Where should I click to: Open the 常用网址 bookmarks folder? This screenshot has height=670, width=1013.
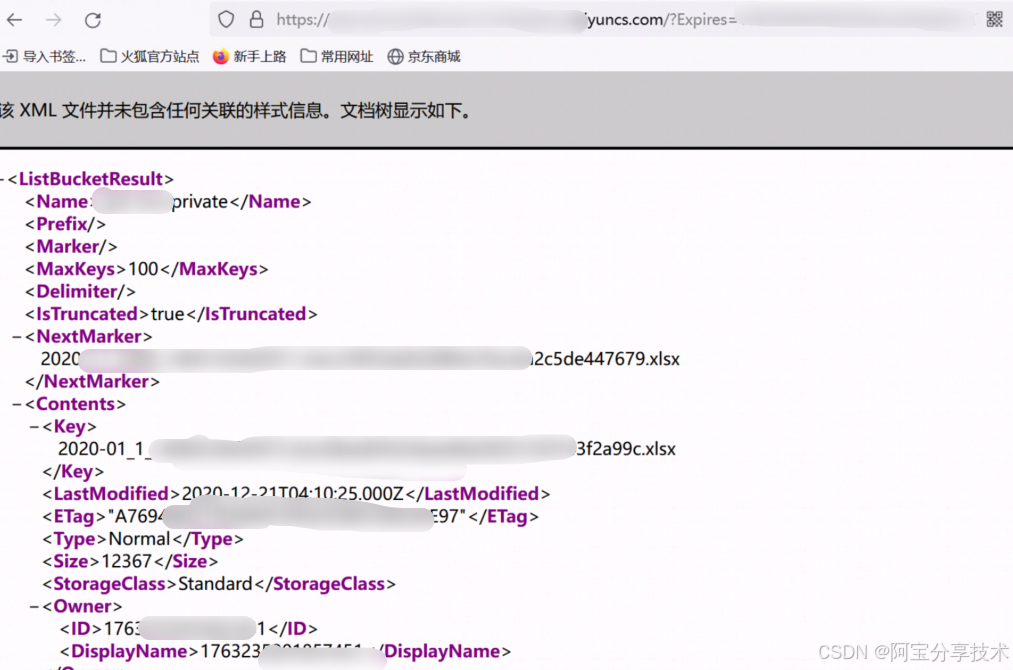click(x=337, y=57)
